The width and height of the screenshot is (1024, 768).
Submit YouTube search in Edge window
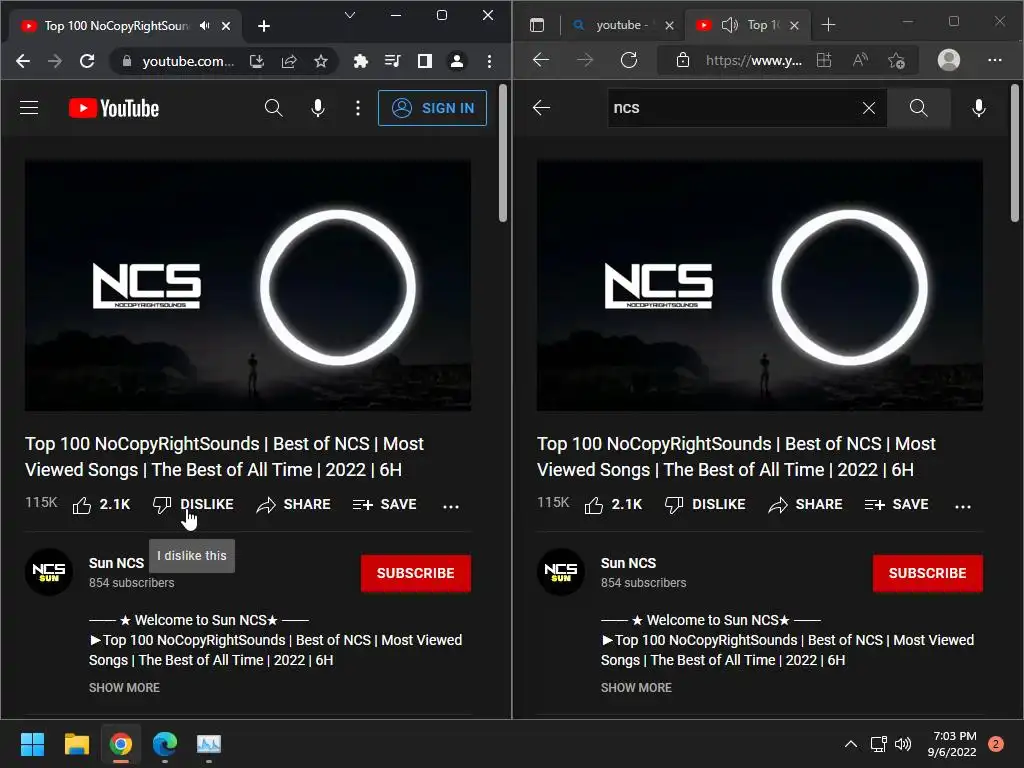(919, 108)
